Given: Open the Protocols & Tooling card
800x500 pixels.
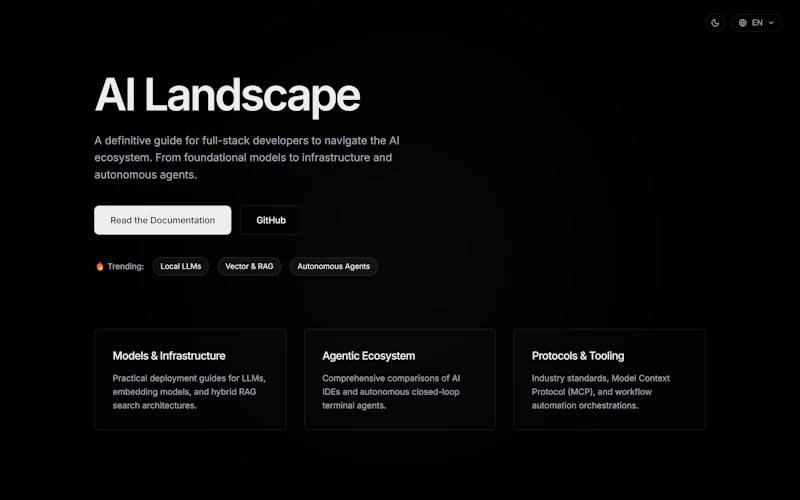Looking at the screenshot, I should click(609, 380).
